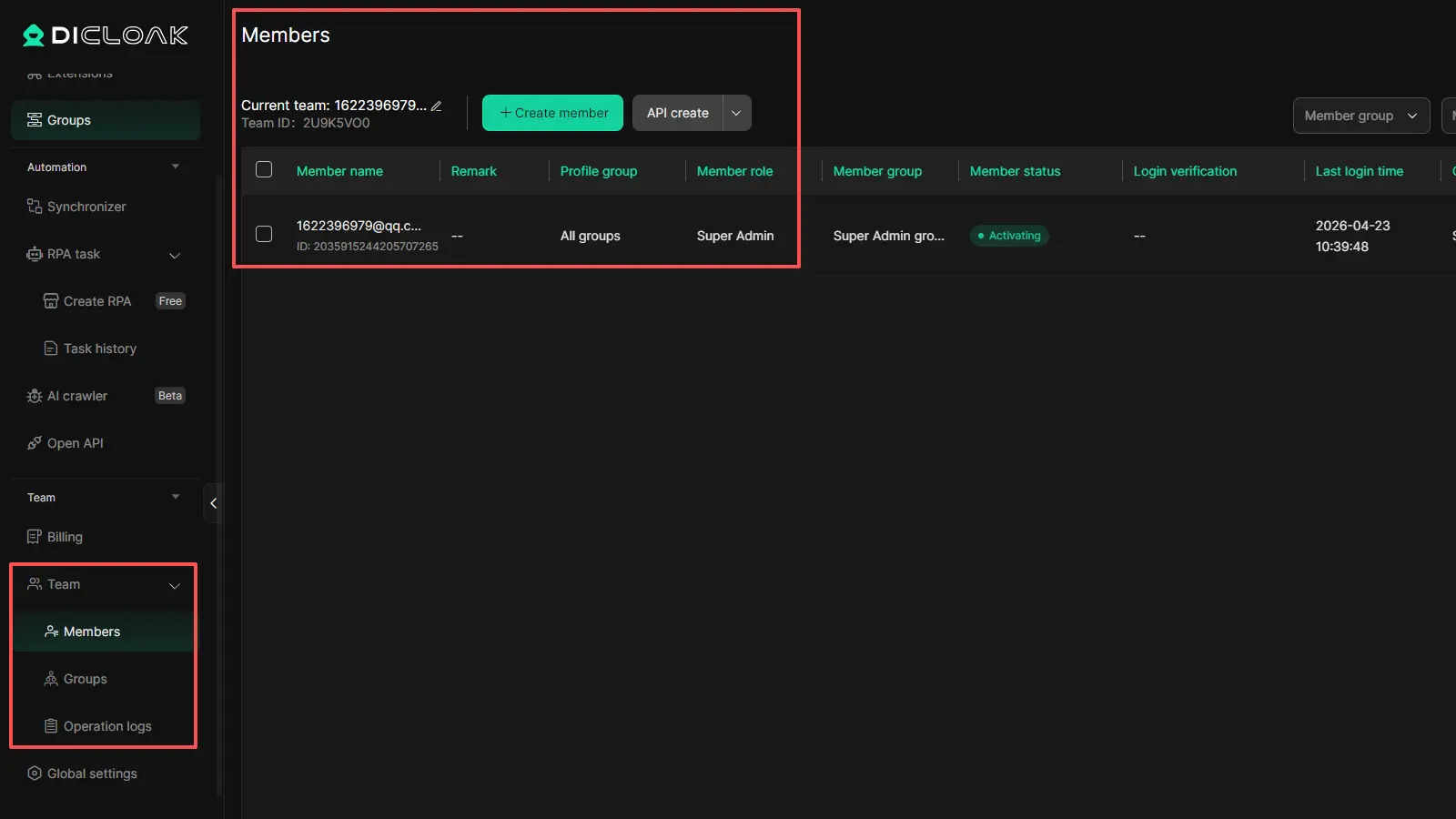This screenshot has width=1456, height=819.
Task: Open Synchronizer from the sidebar
Action: tap(86, 207)
